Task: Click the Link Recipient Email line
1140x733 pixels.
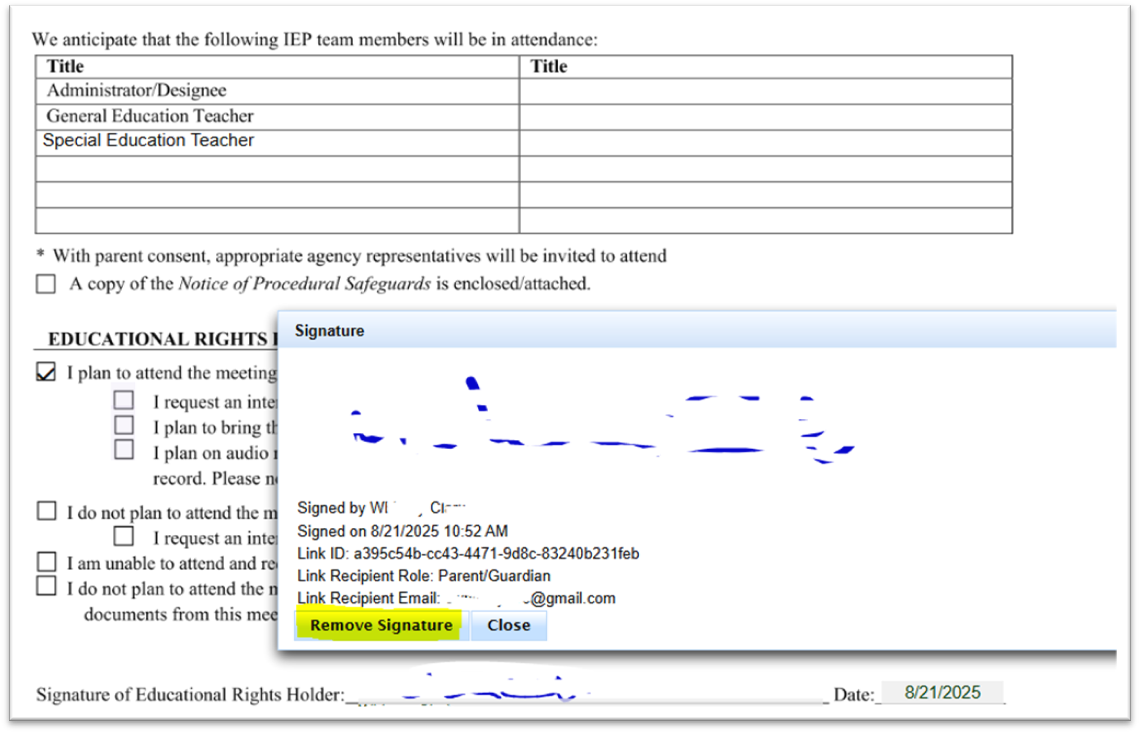Action: pos(456,598)
